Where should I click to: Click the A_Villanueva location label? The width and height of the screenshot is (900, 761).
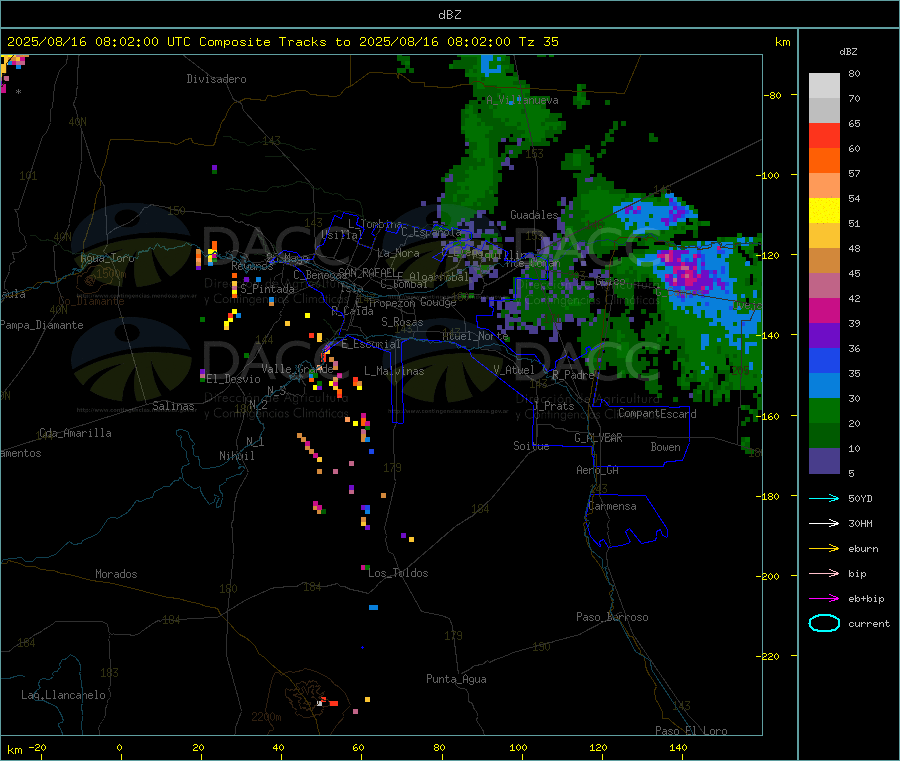tap(522, 100)
